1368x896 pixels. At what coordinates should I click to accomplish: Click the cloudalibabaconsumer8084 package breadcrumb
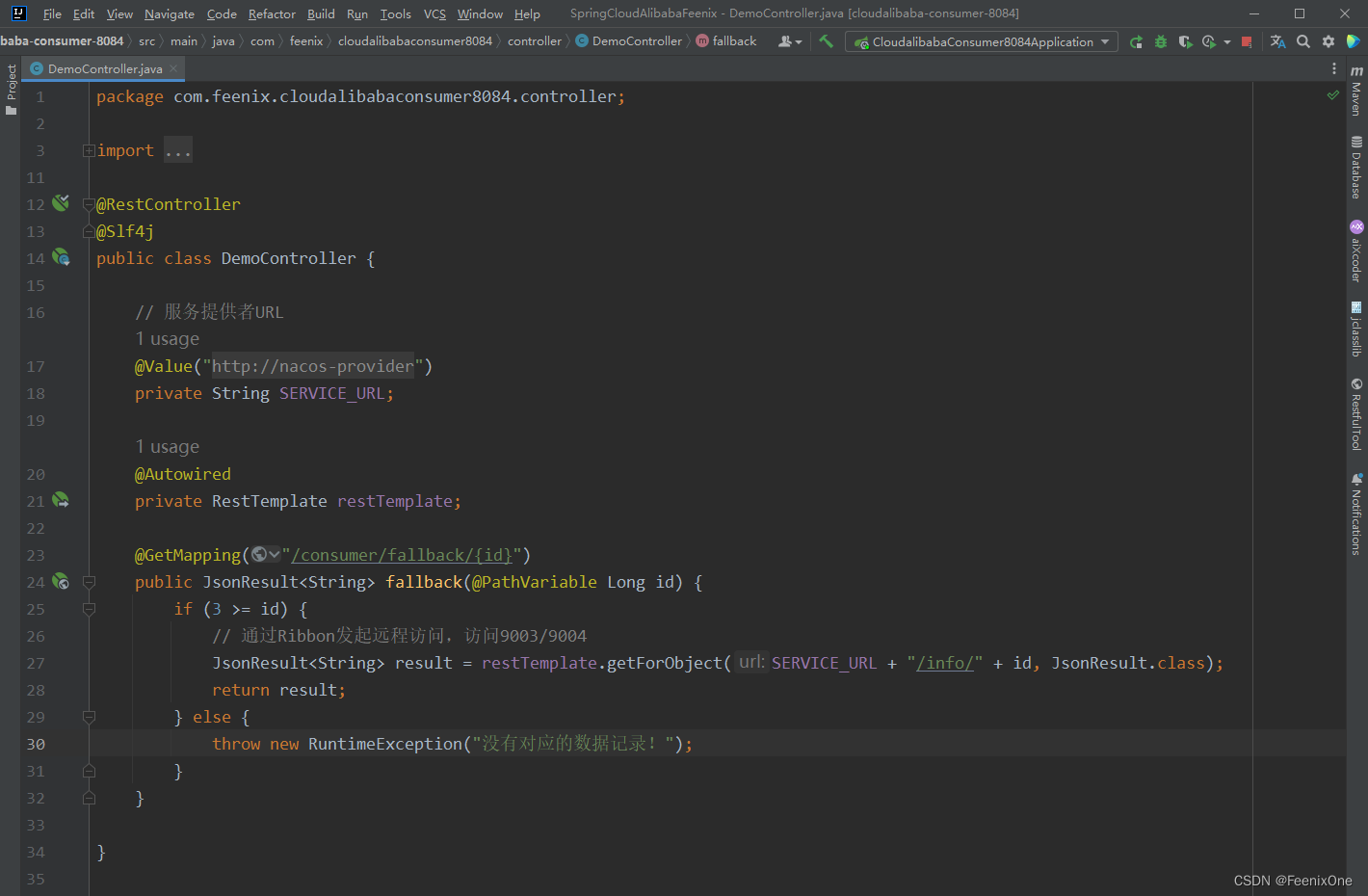click(x=415, y=41)
